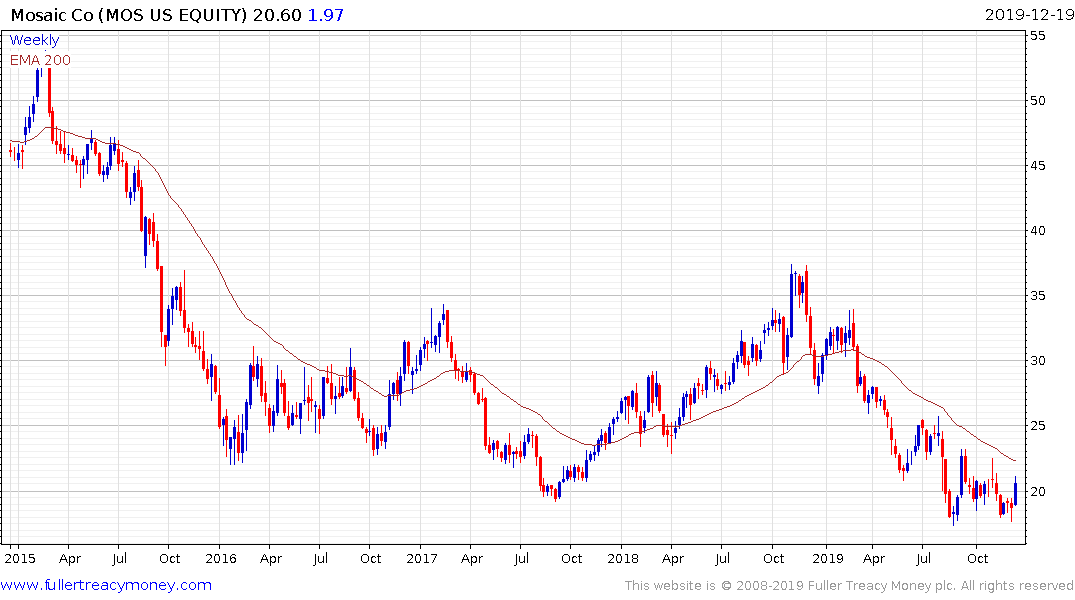1075x600 pixels.
Task: Click the 30 price axis label
Action: 1038,361
